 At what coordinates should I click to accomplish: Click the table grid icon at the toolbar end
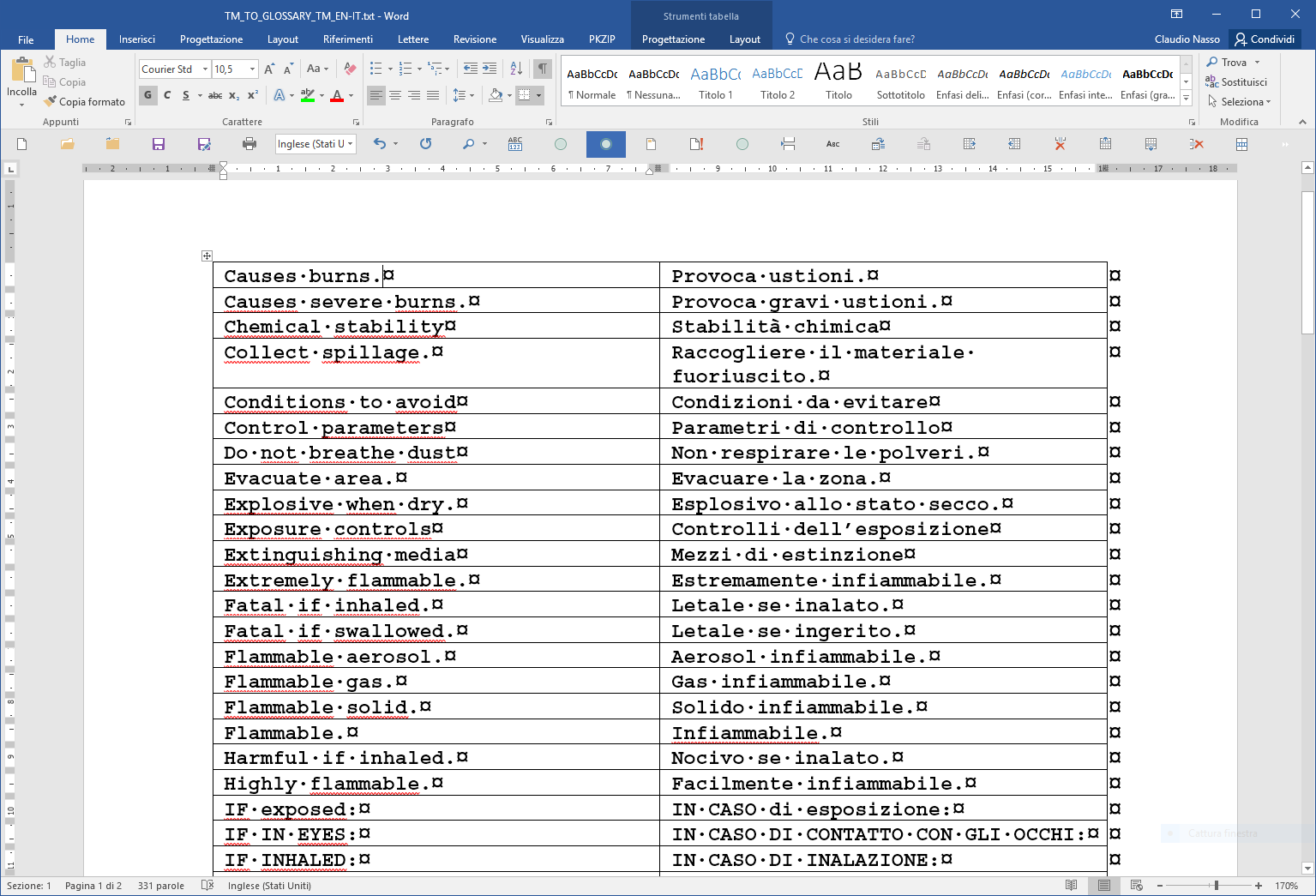pos(1241,144)
